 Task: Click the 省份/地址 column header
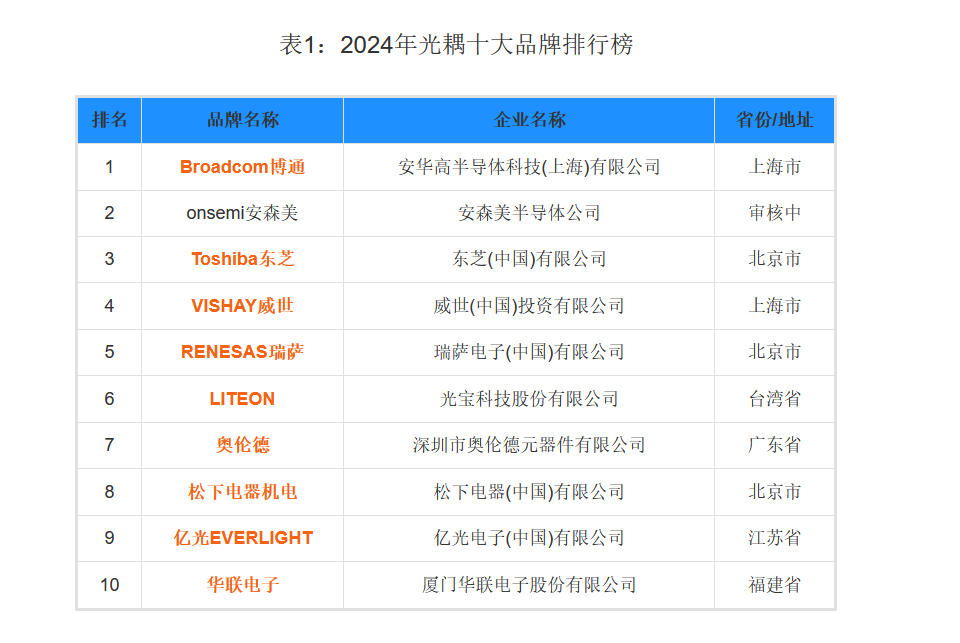click(774, 120)
